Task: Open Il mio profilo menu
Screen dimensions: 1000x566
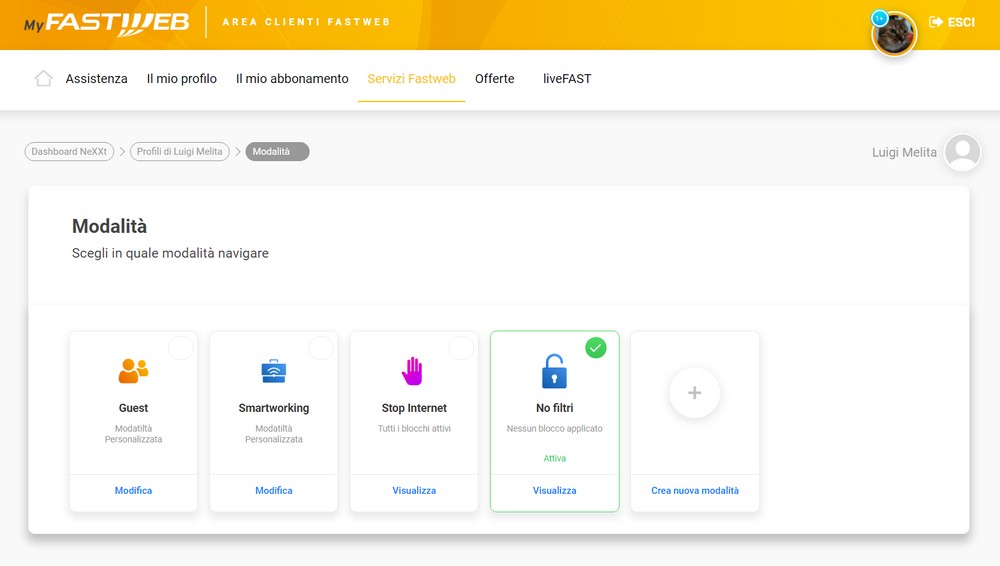Action: (x=182, y=78)
